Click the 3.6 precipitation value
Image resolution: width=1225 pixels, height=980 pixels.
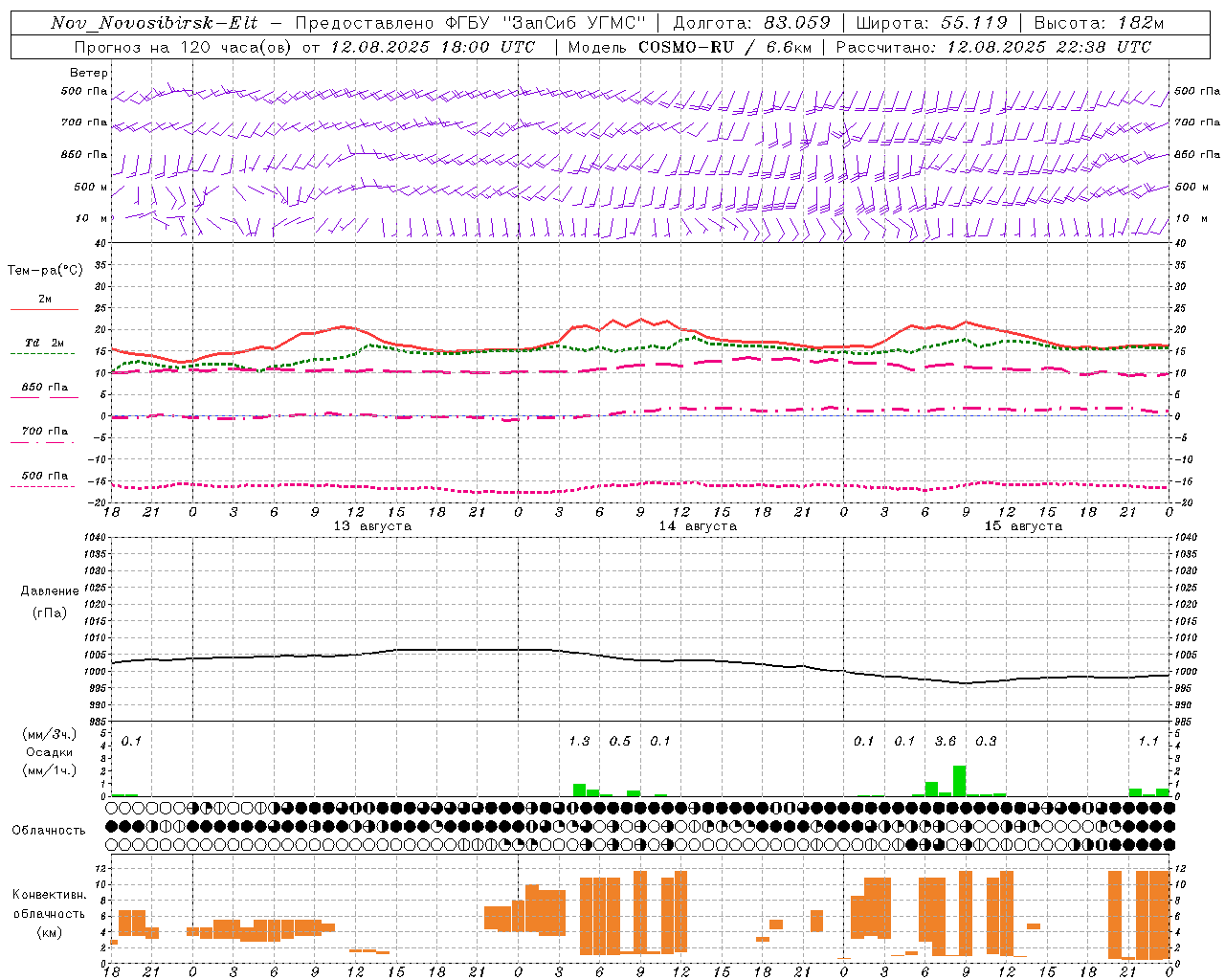946,742
